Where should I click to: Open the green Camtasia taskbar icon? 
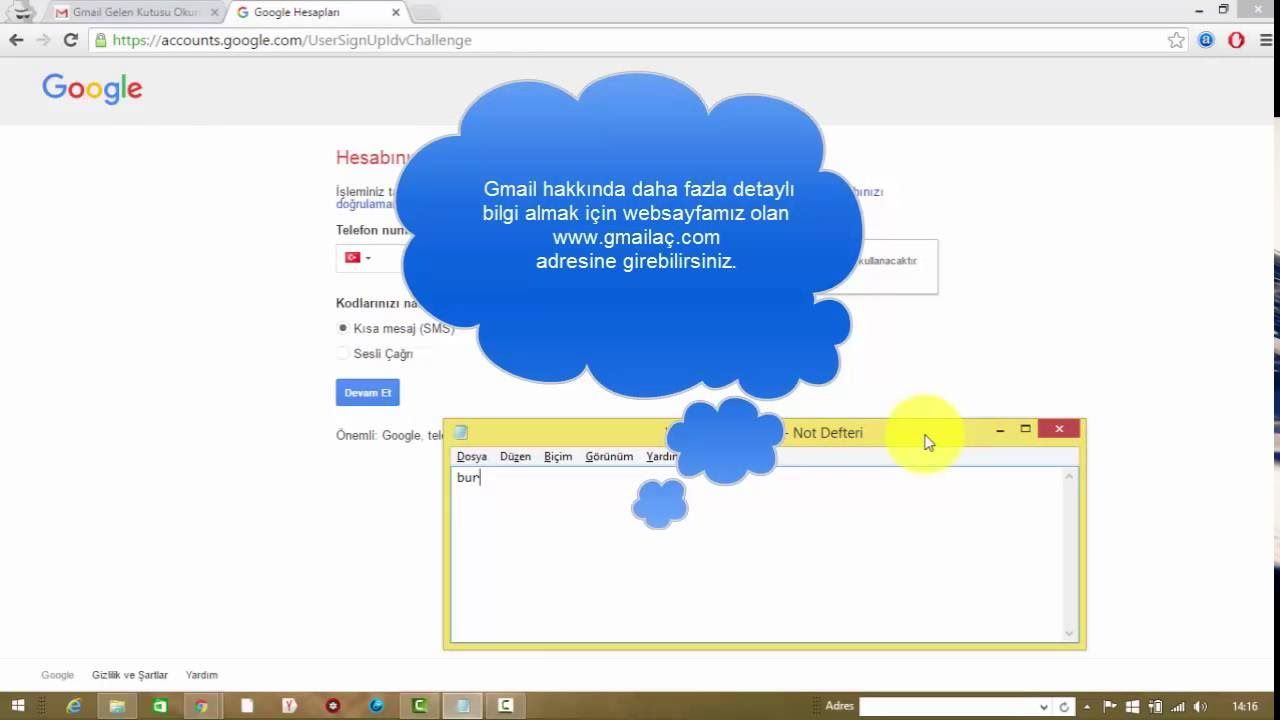420,706
